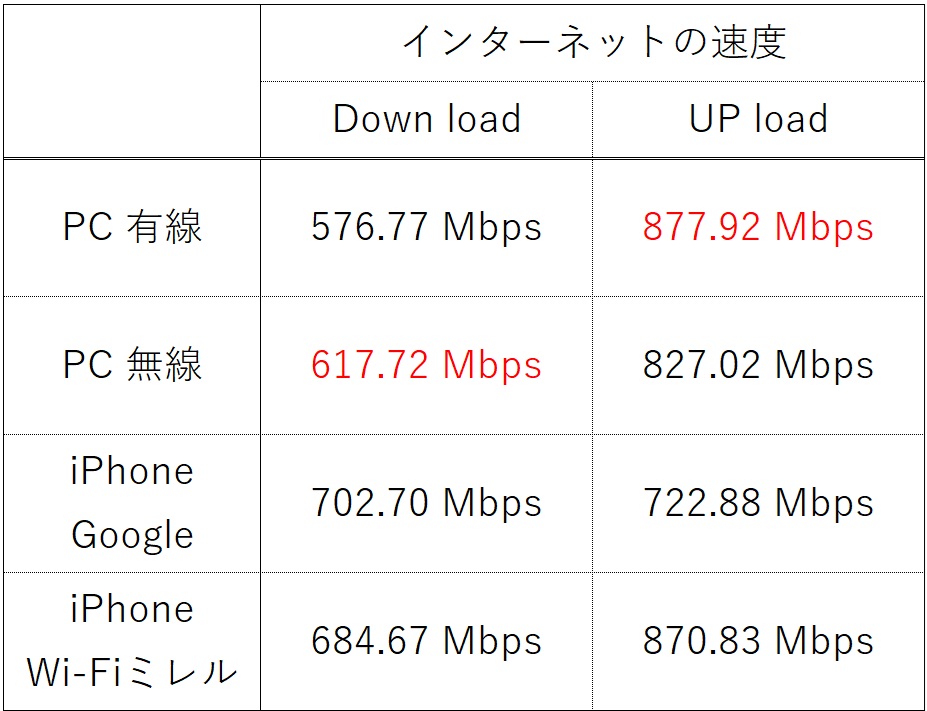Select the 722.88 Mbps upload value

[x=758, y=503]
